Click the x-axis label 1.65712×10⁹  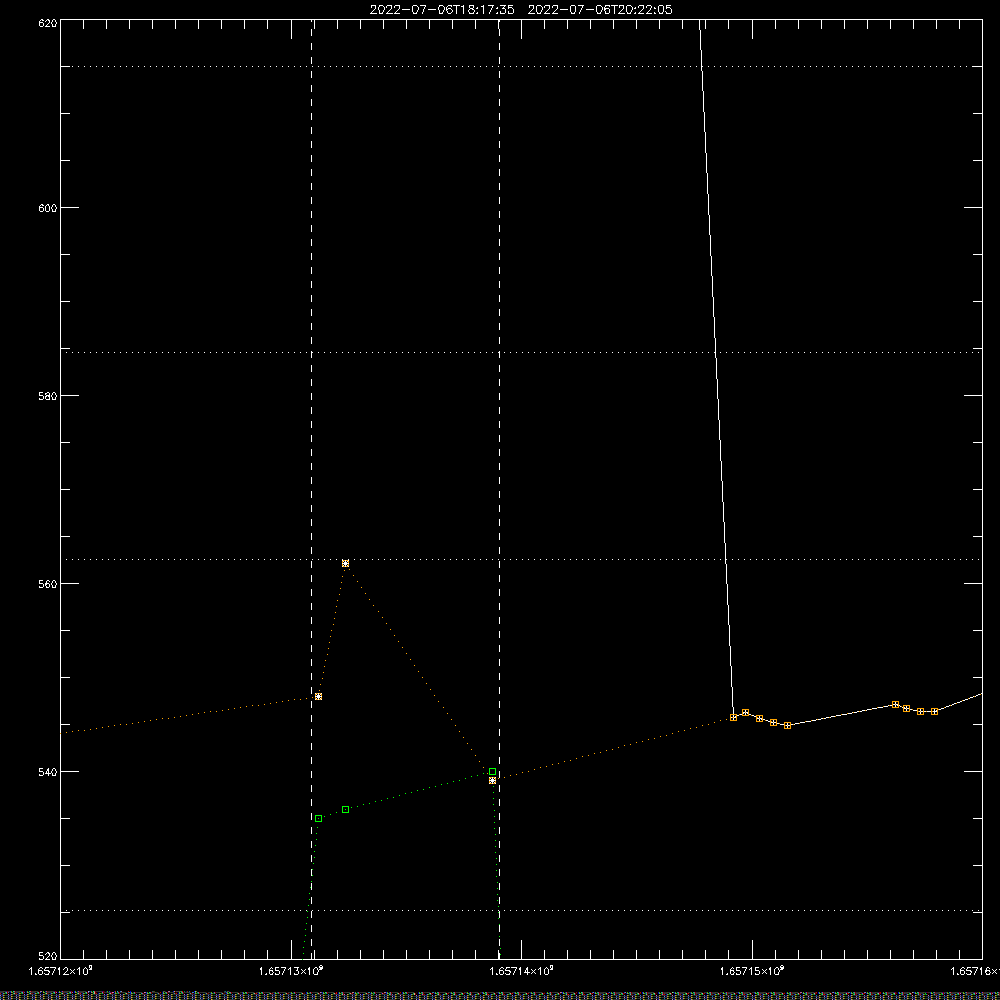[x=61, y=971]
